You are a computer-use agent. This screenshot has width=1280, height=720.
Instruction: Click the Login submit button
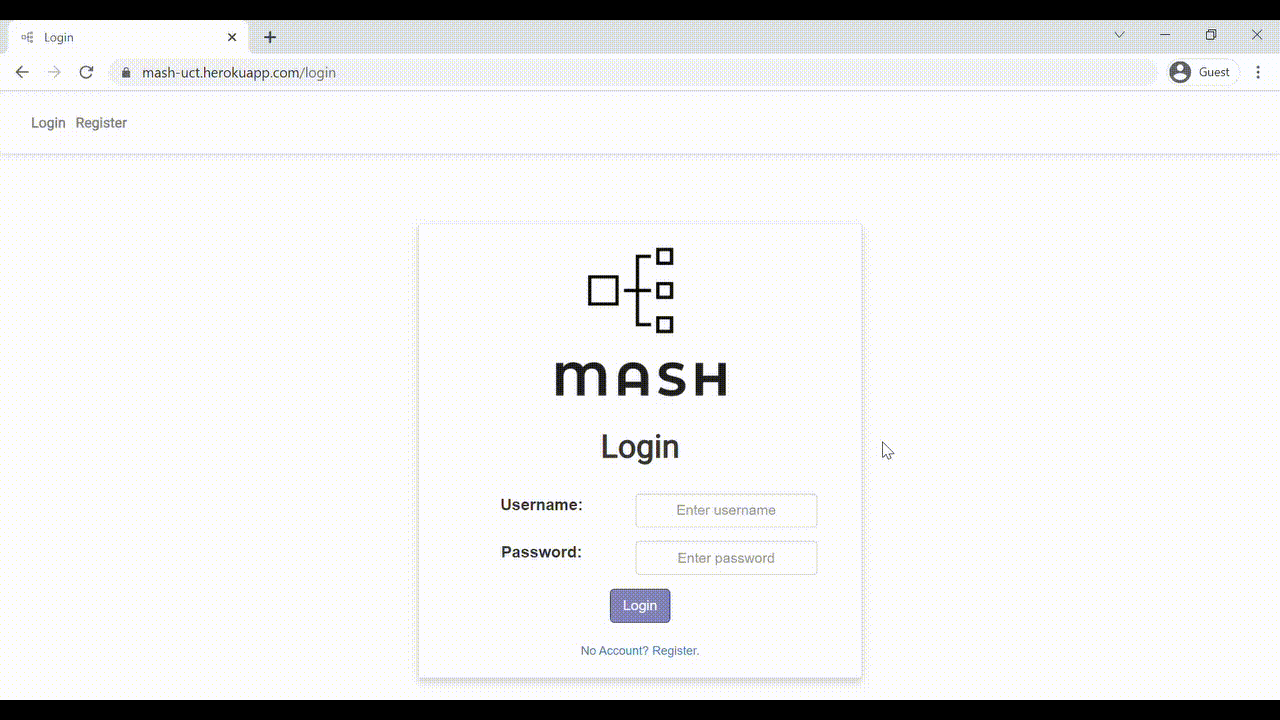coord(640,605)
